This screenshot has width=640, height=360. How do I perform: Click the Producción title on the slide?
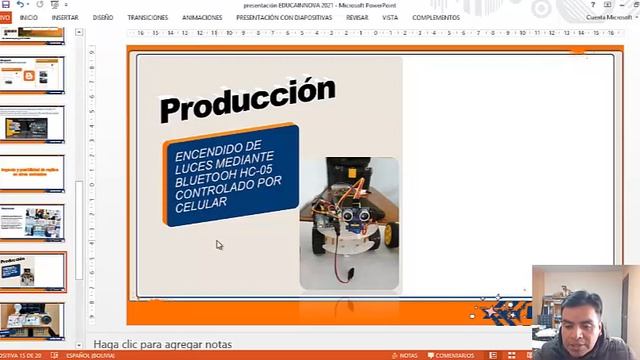[x=248, y=100]
